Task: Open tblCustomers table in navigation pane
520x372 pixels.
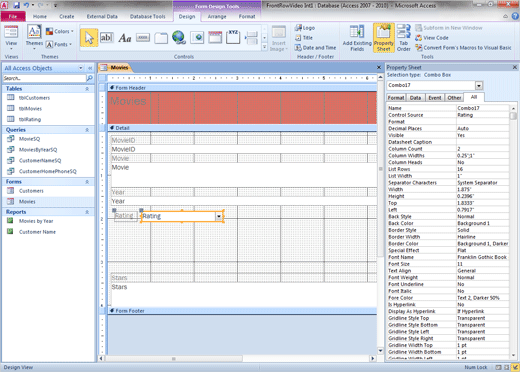Action: pos(34,98)
